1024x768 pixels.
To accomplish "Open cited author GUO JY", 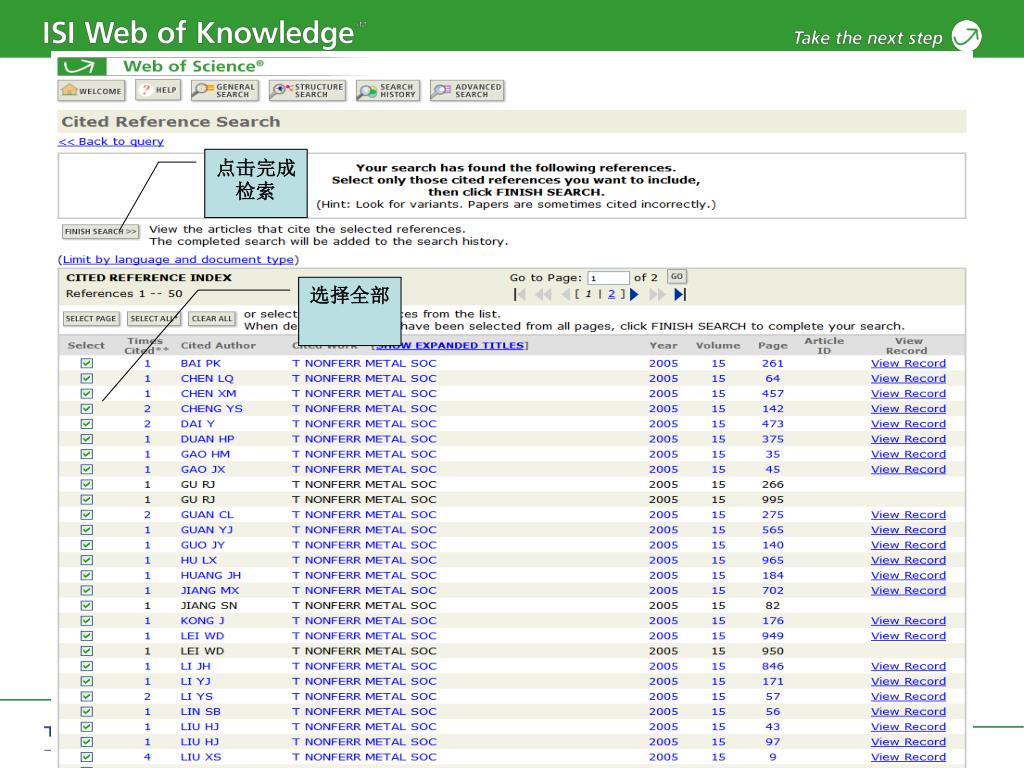I will click(202, 545).
